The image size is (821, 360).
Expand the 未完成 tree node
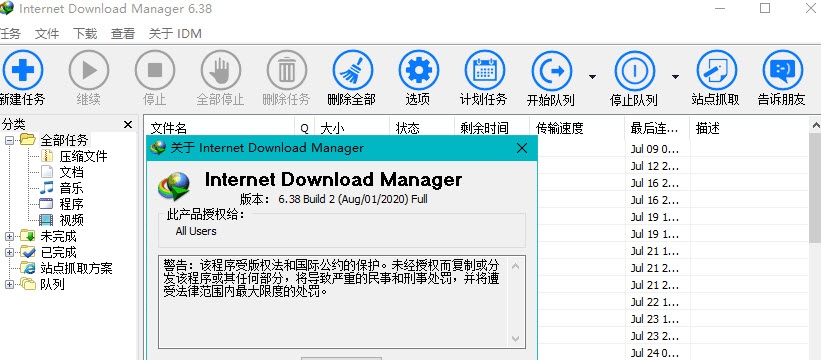pyautogui.click(x=9, y=237)
